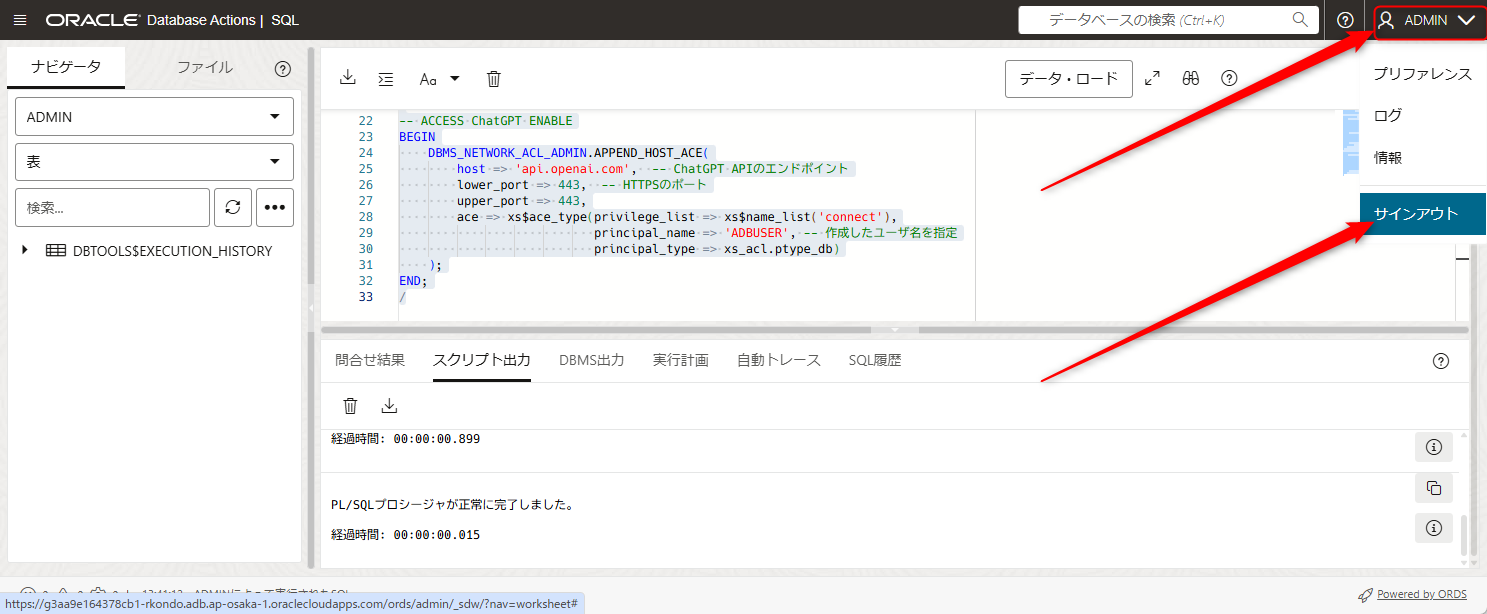Click the format code indent icon
The image size is (1487, 614).
tap(386, 78)
